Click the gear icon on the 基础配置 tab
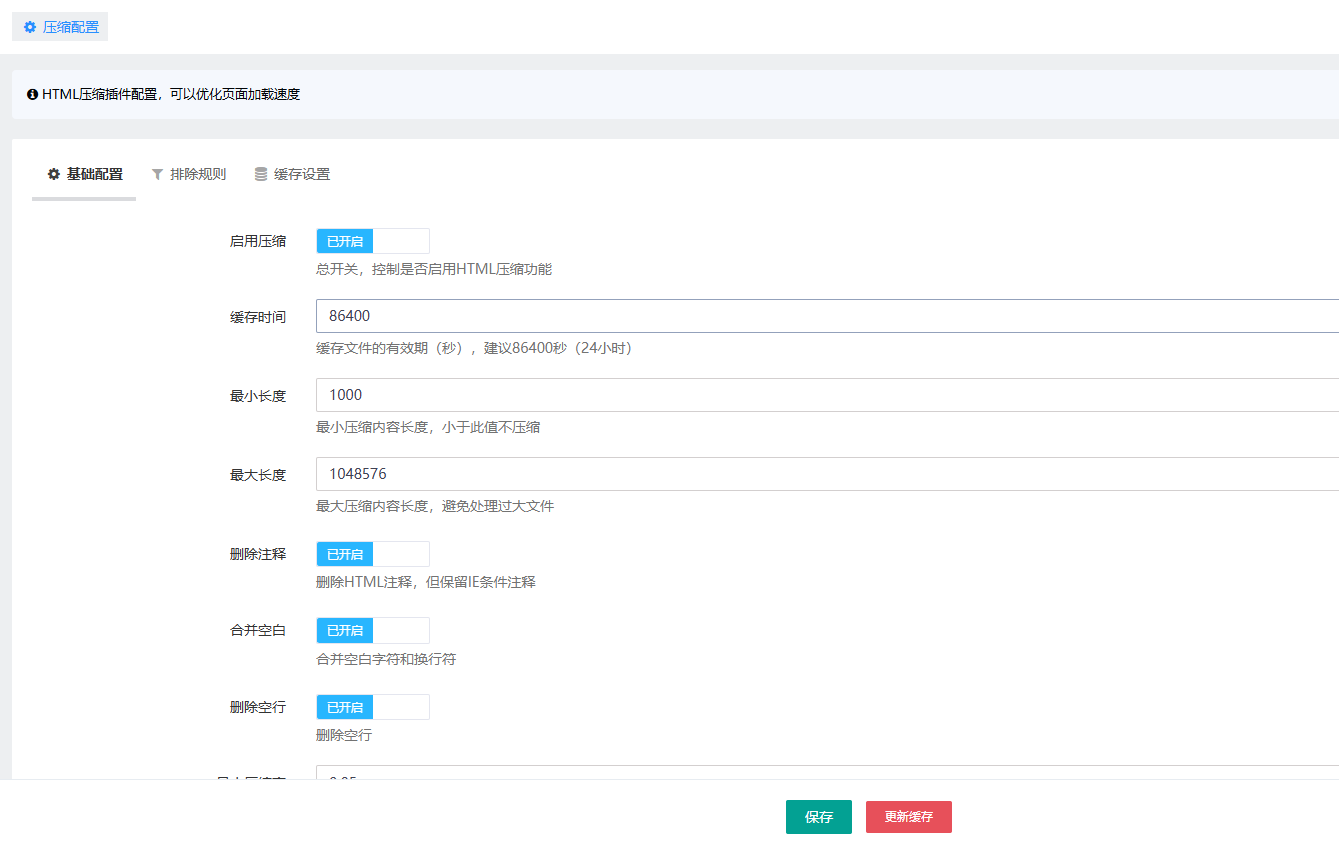 point(54,174)
